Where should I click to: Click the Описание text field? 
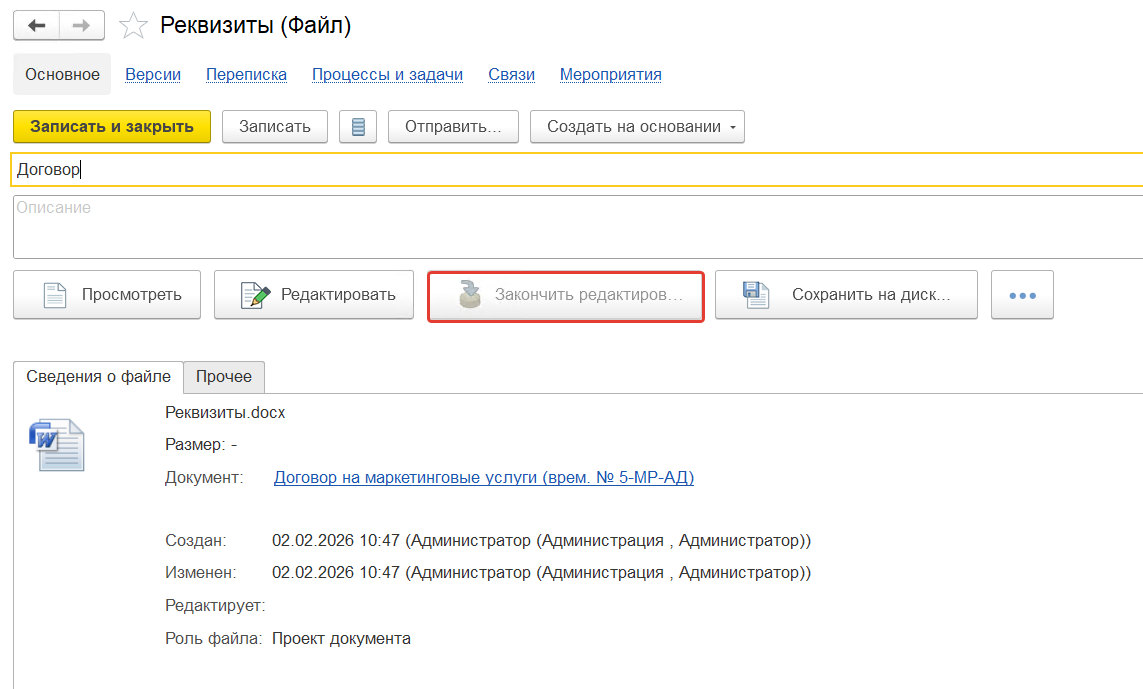[576, 227]
